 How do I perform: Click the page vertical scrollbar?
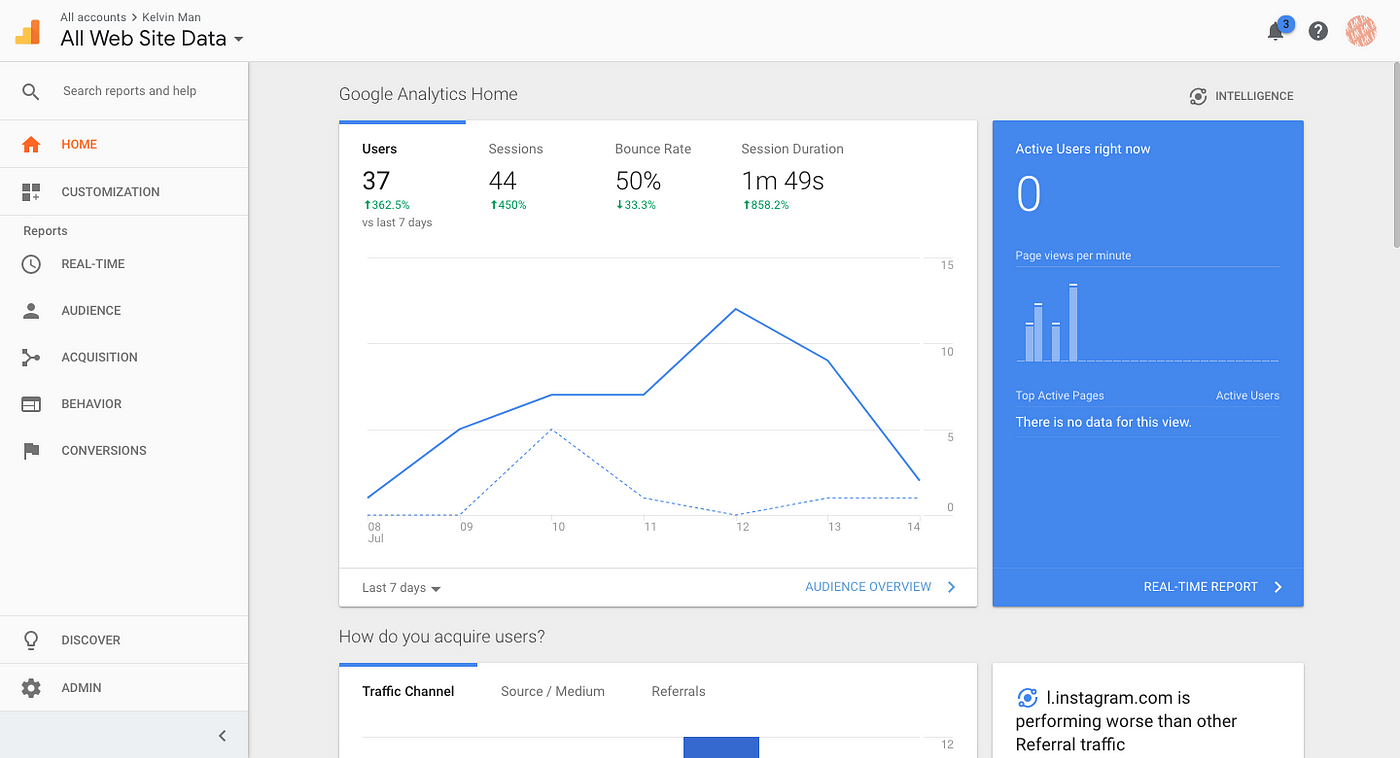[x=1395, y=155]
